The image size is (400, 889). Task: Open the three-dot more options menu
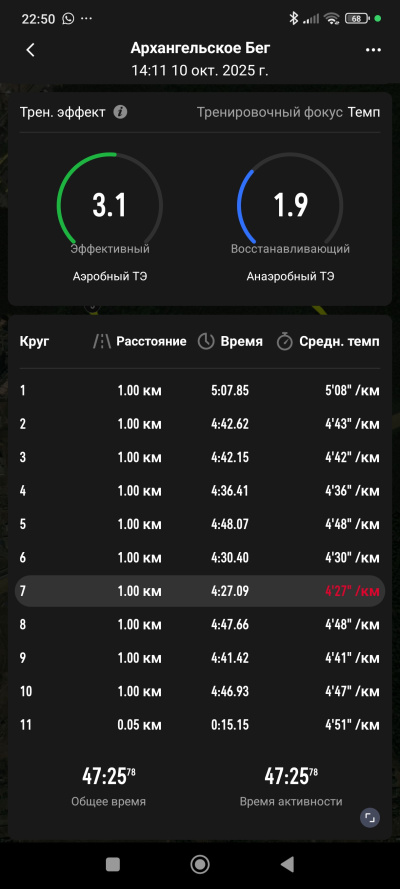373,50
